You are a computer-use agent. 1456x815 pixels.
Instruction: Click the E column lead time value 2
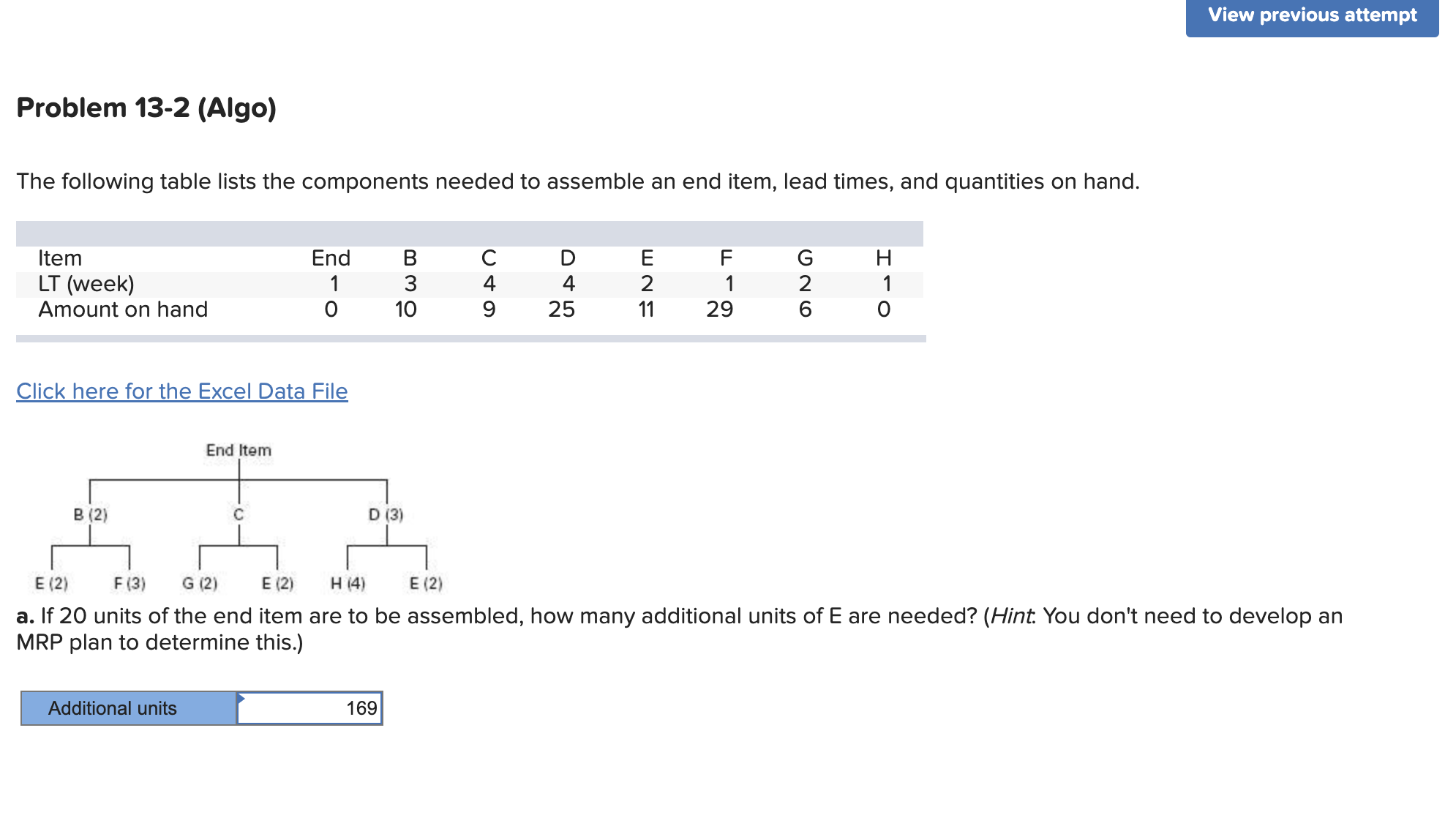(646, 283)
